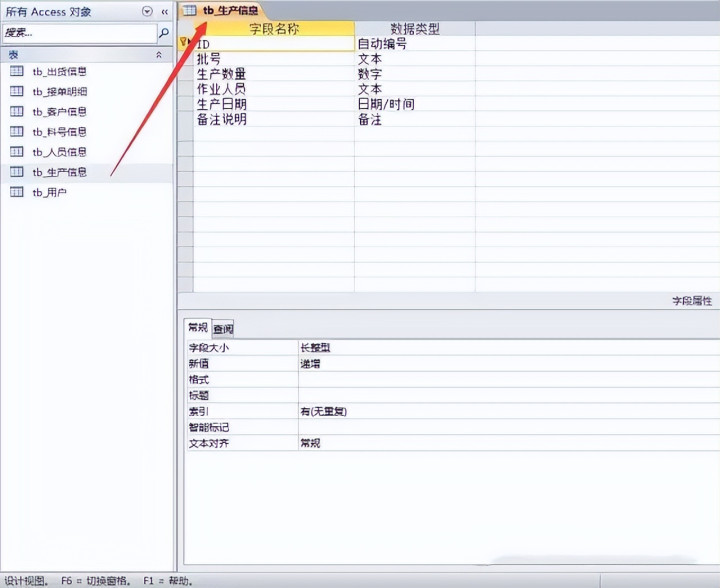
Task: Click the primary key row selector for ID
Action: (185, 43)
